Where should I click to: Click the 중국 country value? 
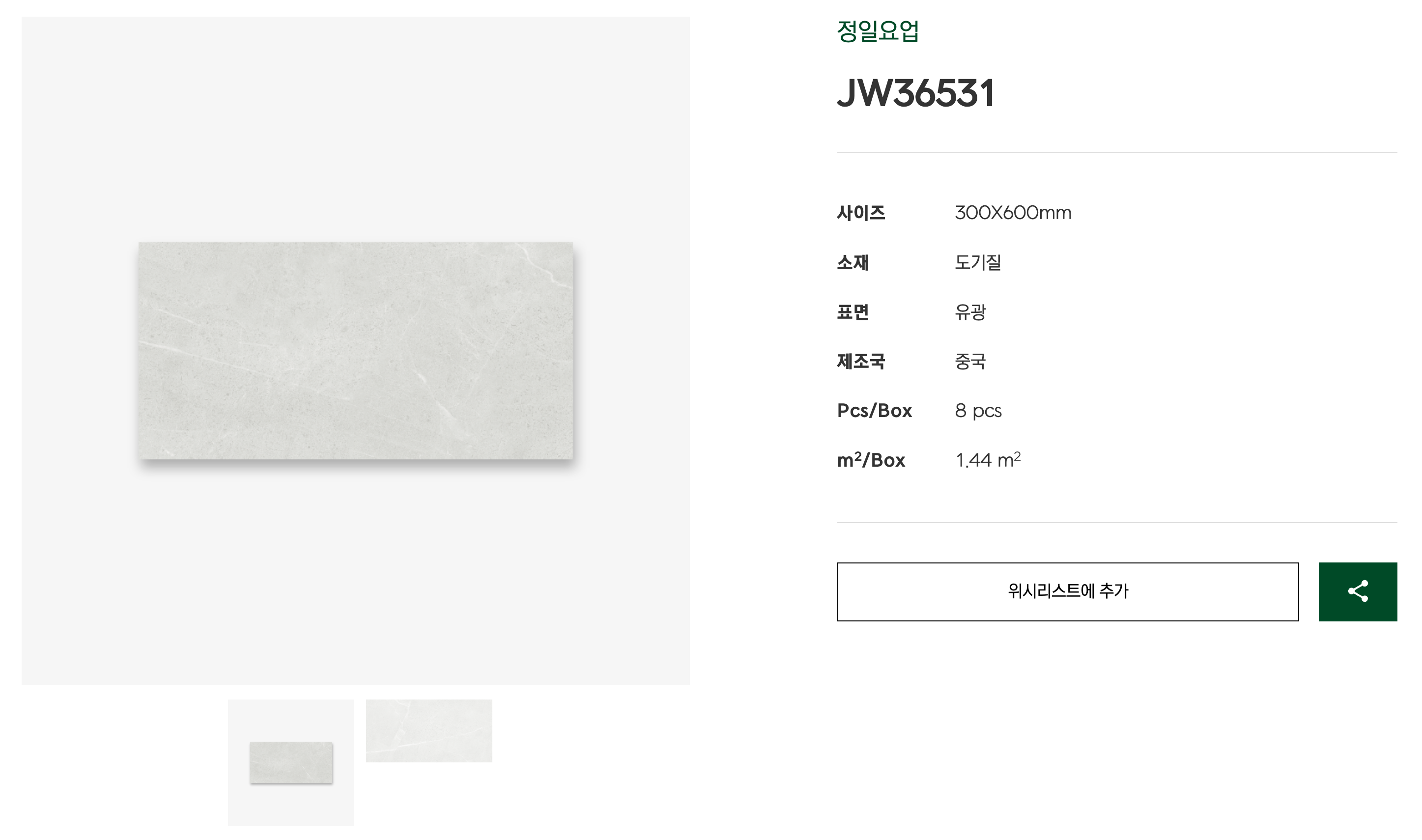coord(970,361)
